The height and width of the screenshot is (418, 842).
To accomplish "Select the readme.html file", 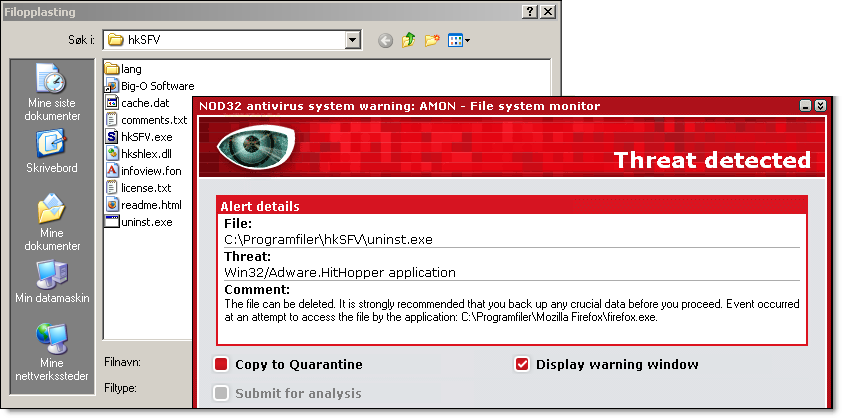I will [143, 205].
